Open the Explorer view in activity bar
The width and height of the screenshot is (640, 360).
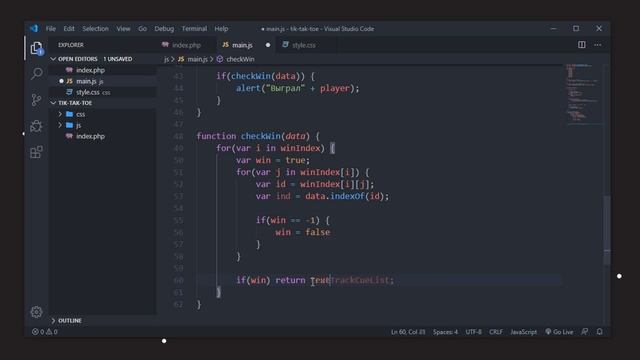pos(36,48)
